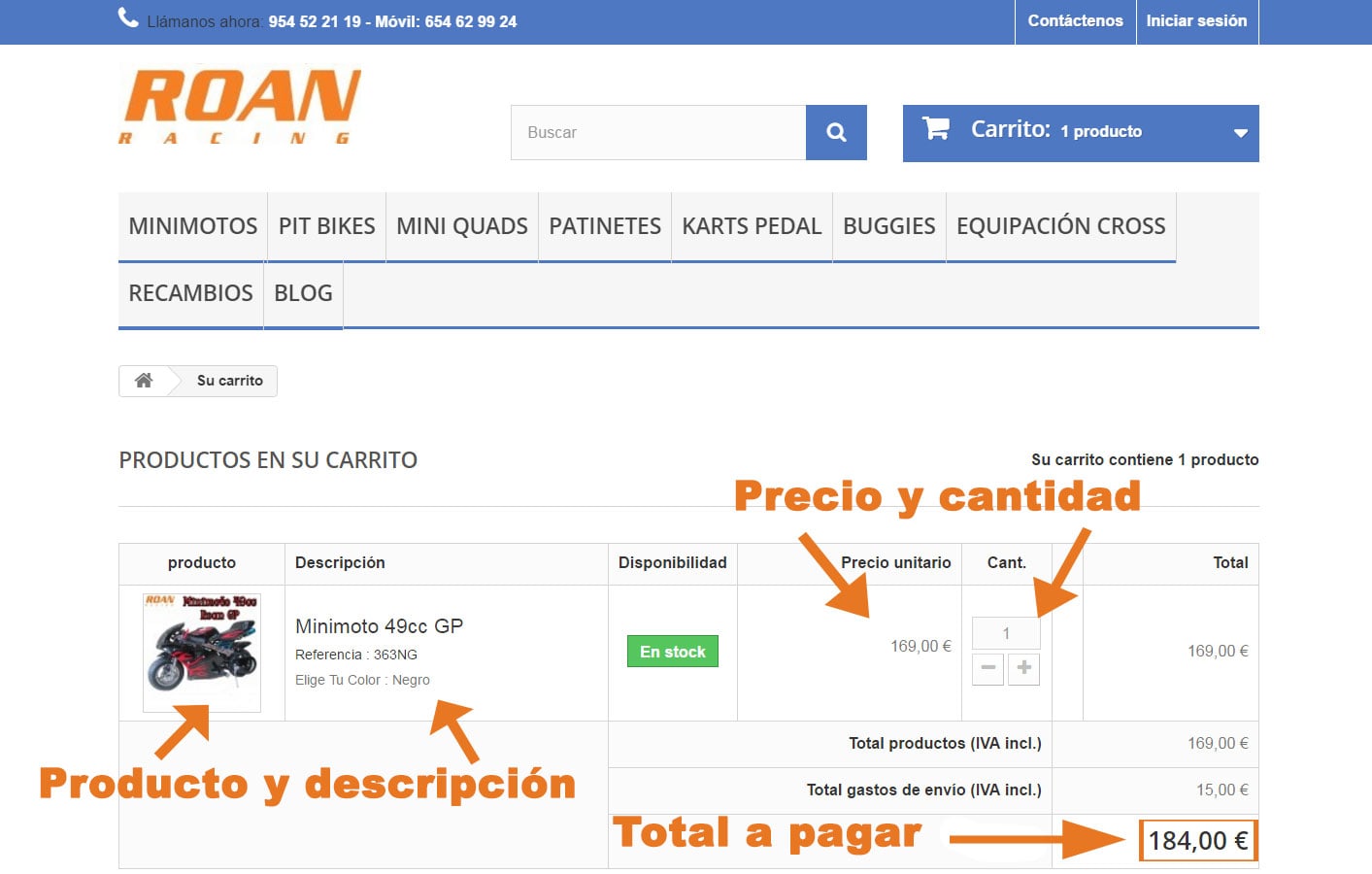Select the RECAMBIOS menu item
Screen dimensions: 1372x874
tap(190, 293)
